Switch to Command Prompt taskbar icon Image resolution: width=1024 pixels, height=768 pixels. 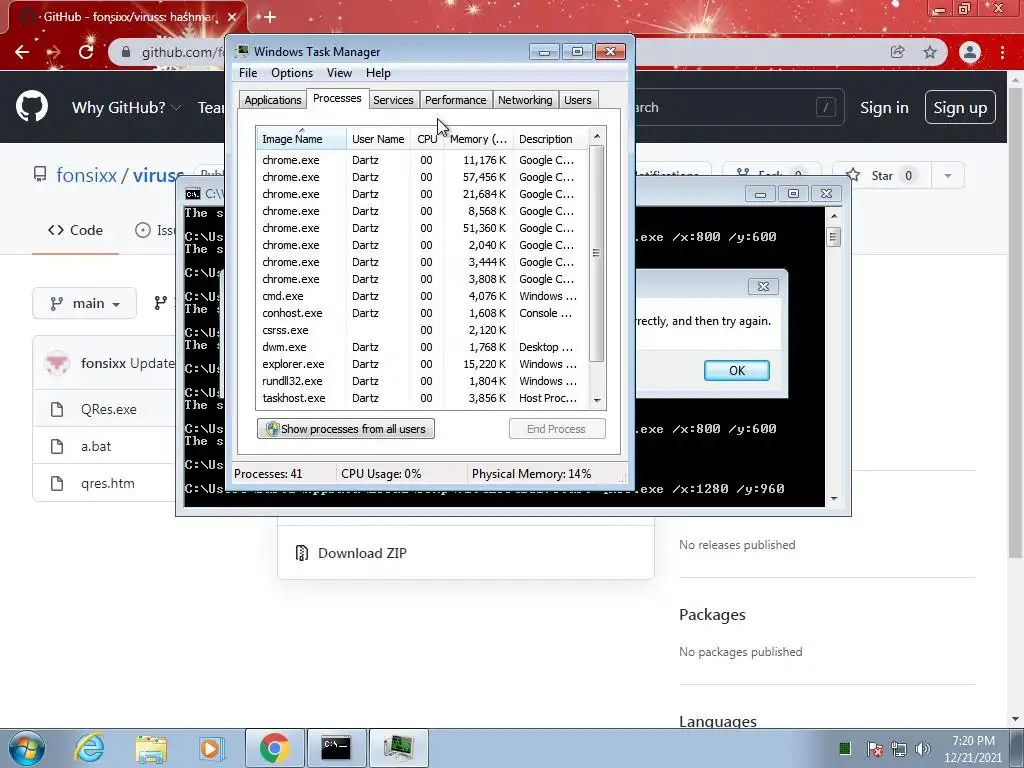tap(336, 748)
